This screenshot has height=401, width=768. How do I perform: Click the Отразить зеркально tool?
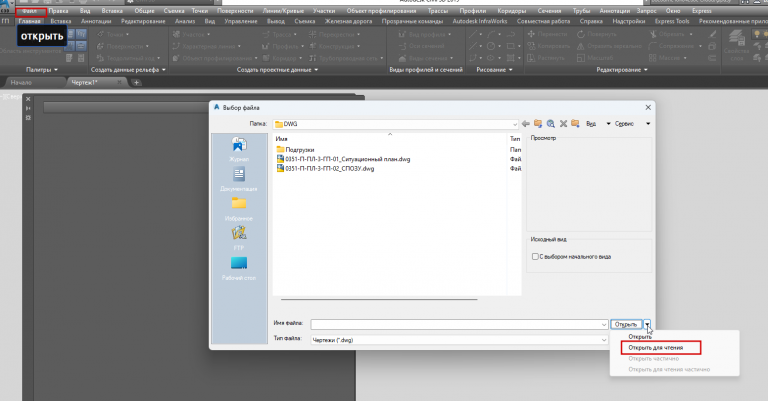pyautogui.click(x=609, y=46)
